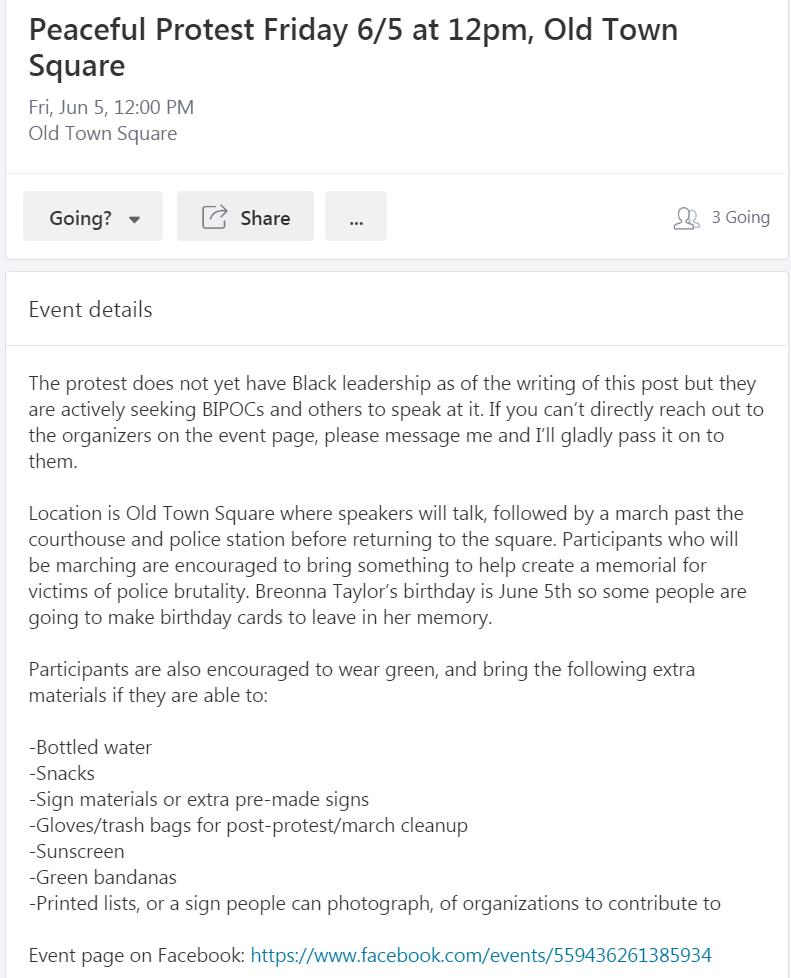Click the paragraph mentioning Black leadership
This screenshot has height=978, width=791.
[395, 422]
